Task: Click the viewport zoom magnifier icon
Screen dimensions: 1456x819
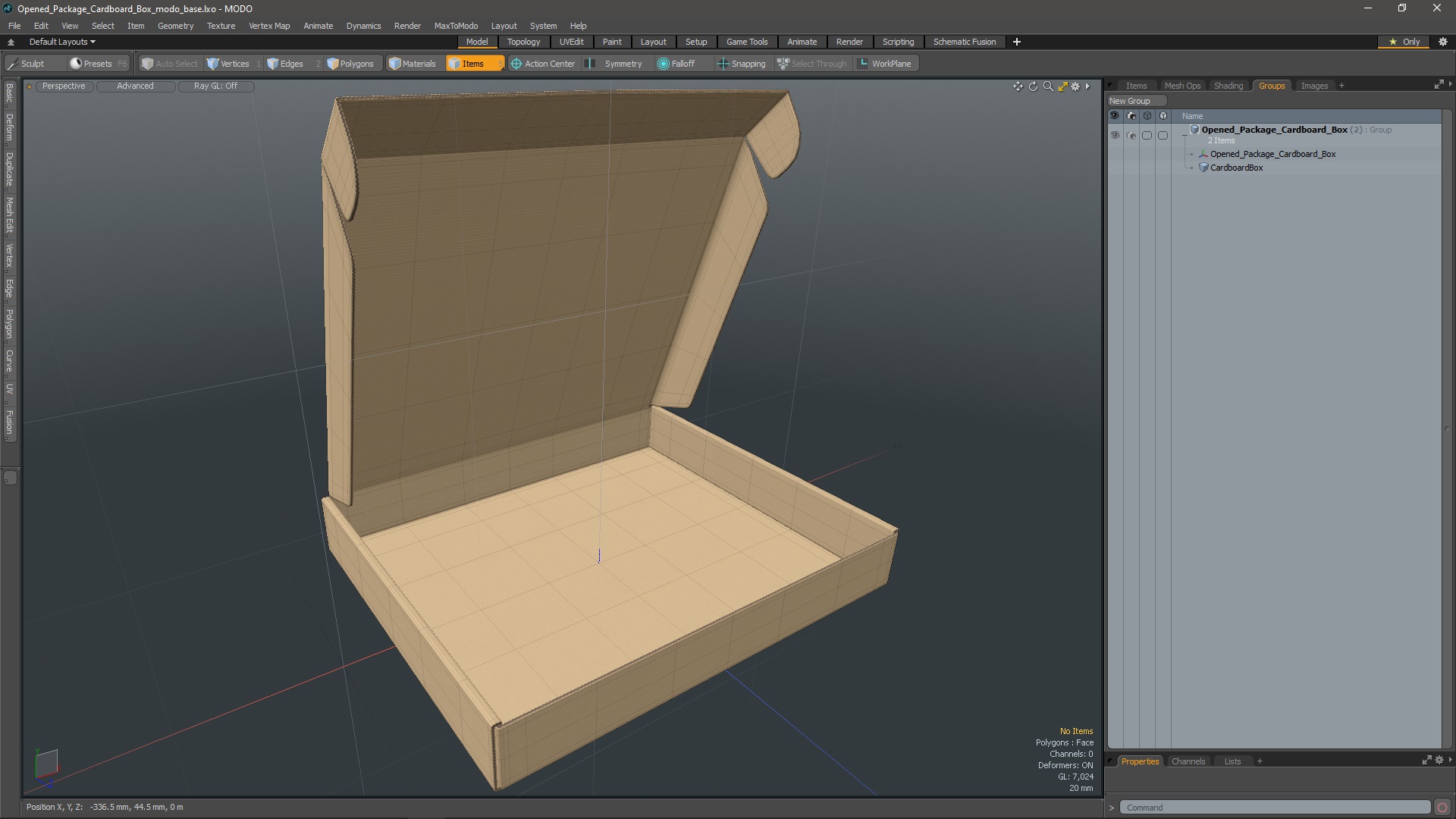Action: coord(1048,86)
